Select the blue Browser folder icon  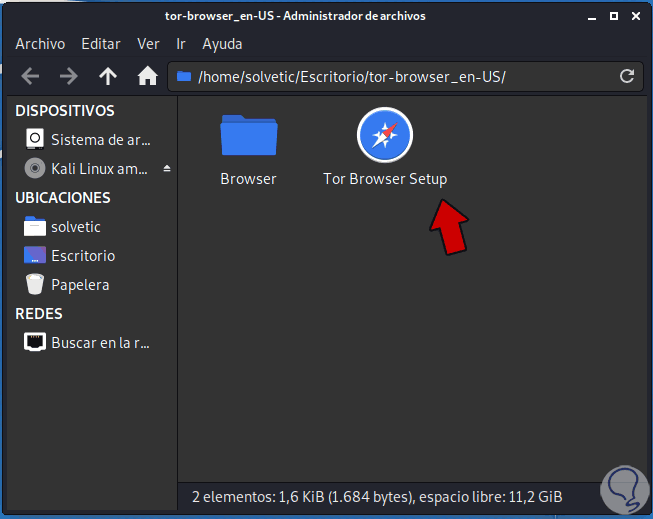pos(249,135)
